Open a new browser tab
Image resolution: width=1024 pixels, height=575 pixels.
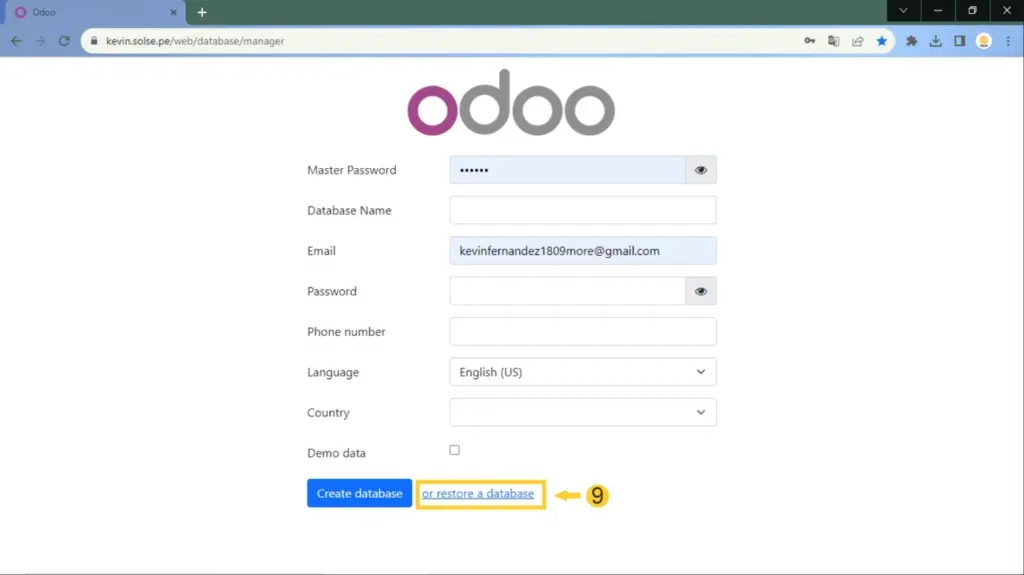202,12
